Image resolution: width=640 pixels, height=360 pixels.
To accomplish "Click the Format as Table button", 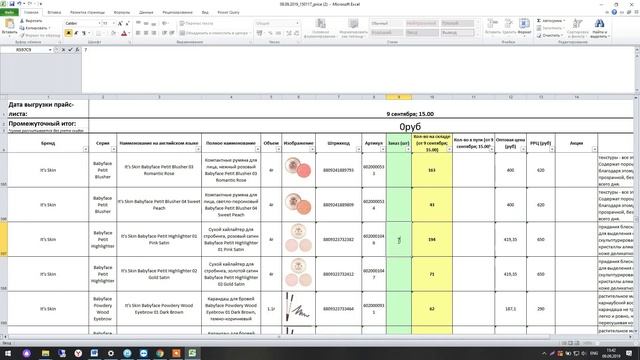I will 353,28.
